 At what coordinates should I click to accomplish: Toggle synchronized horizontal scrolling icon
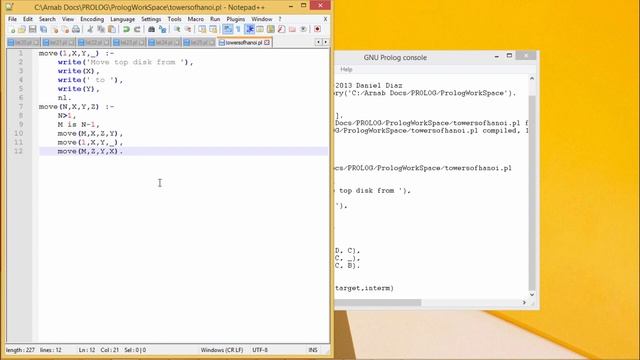coord(213,29)
